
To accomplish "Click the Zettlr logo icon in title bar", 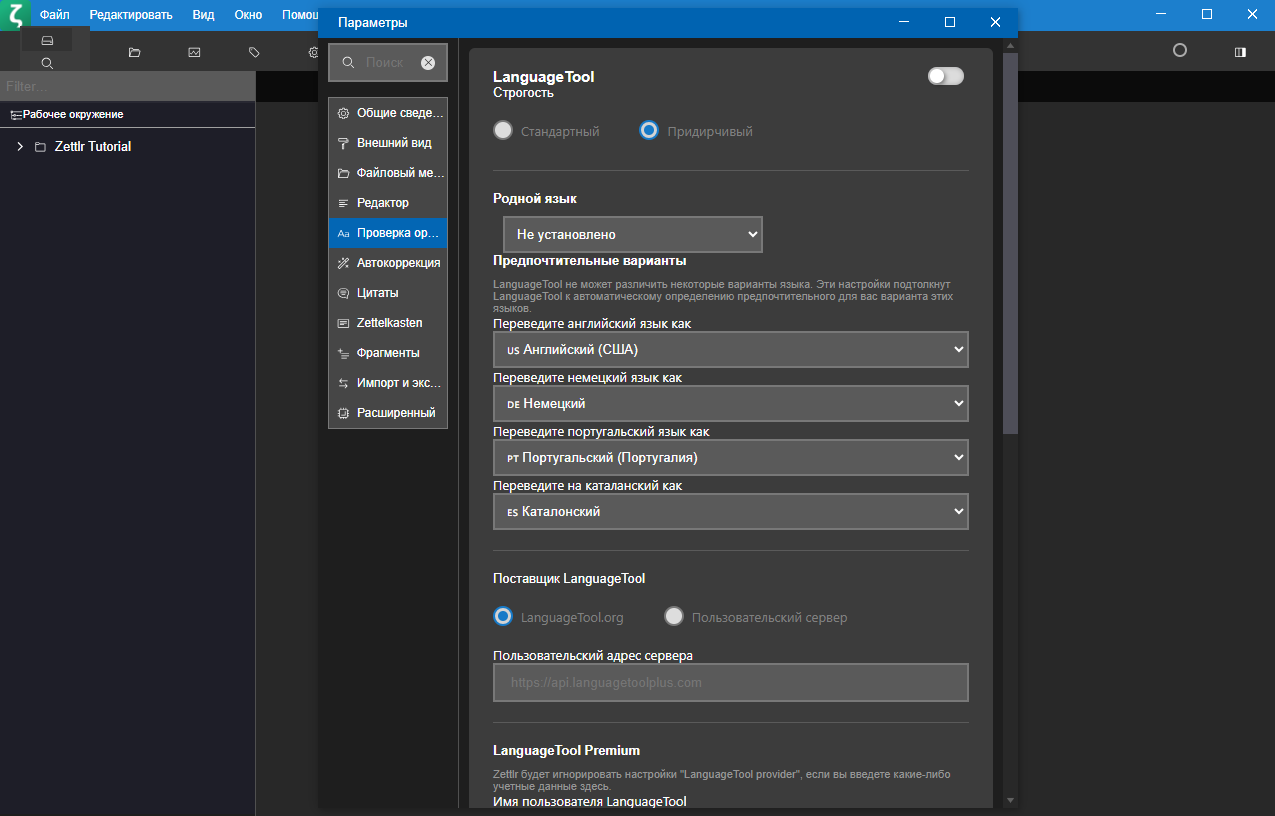I will pos(15,15).
